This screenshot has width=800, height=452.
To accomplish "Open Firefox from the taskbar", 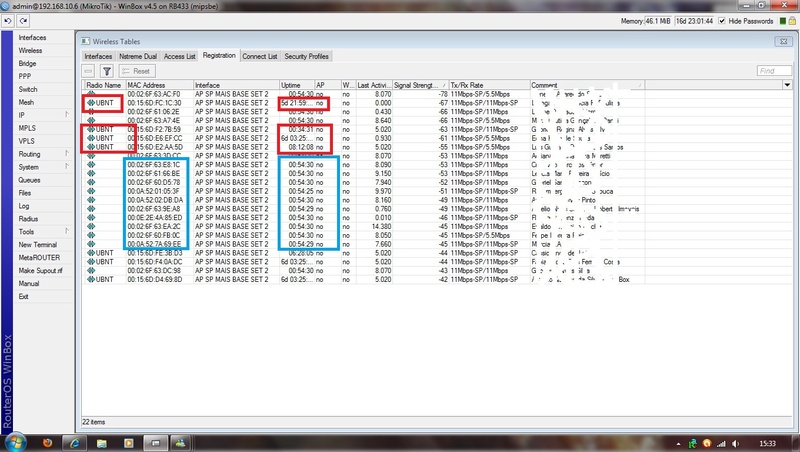I will pyautogui.click(x=47, y=443).
